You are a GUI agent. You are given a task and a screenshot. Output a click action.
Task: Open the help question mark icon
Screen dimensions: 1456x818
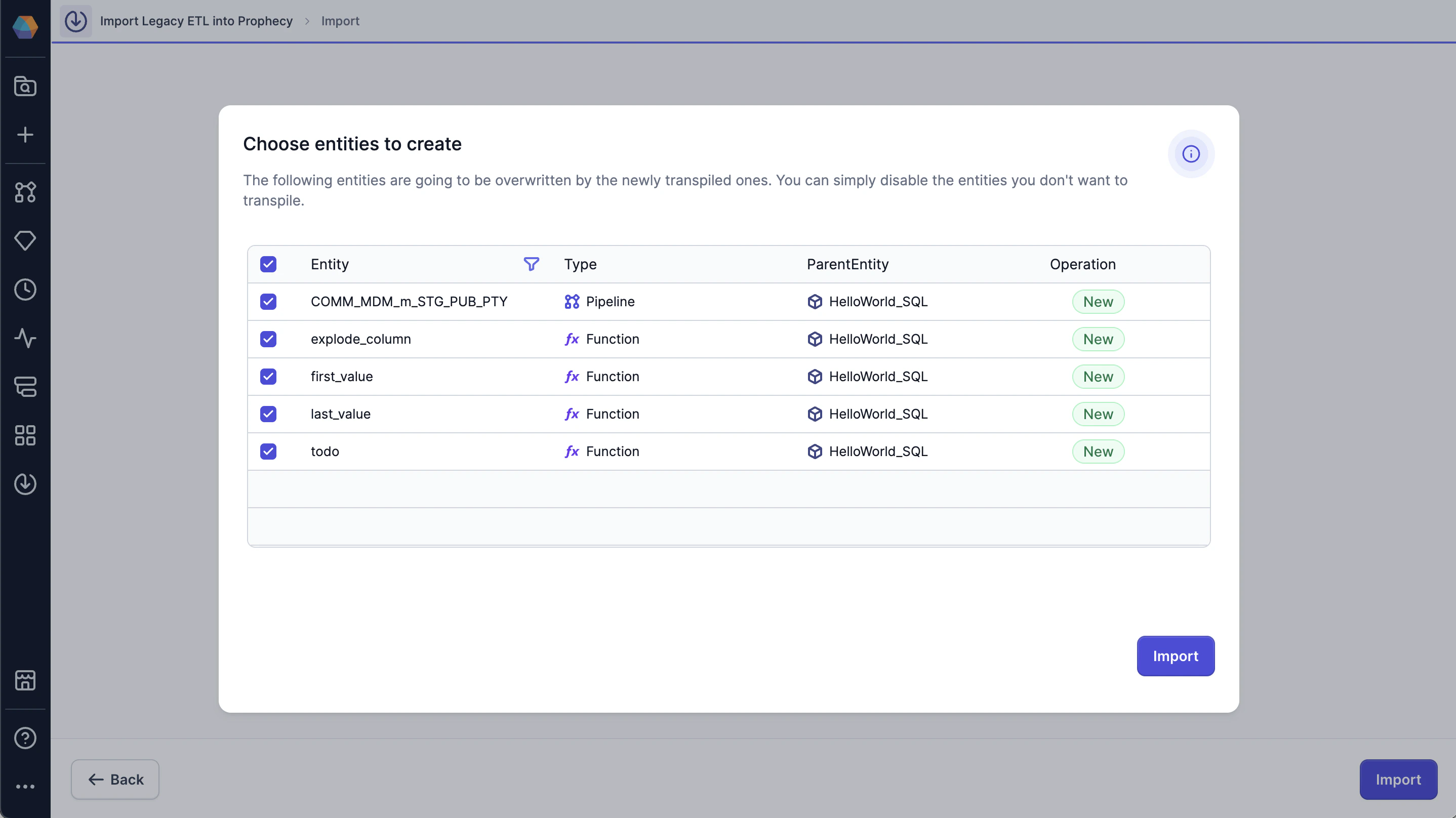click(25, 738)
